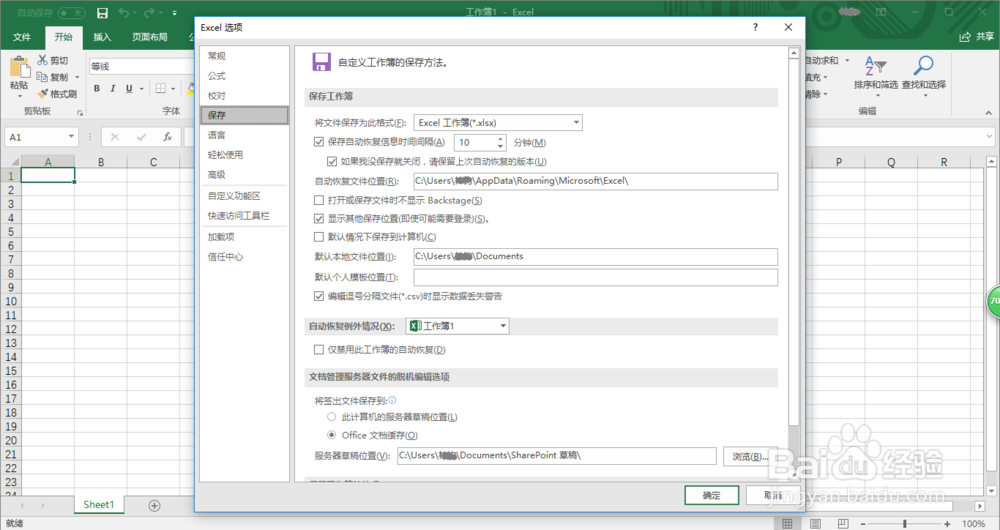Viewport: 1000px width, 530px height.
Task: Click the formula bar cancel X icon
Action: click(115, 137)
